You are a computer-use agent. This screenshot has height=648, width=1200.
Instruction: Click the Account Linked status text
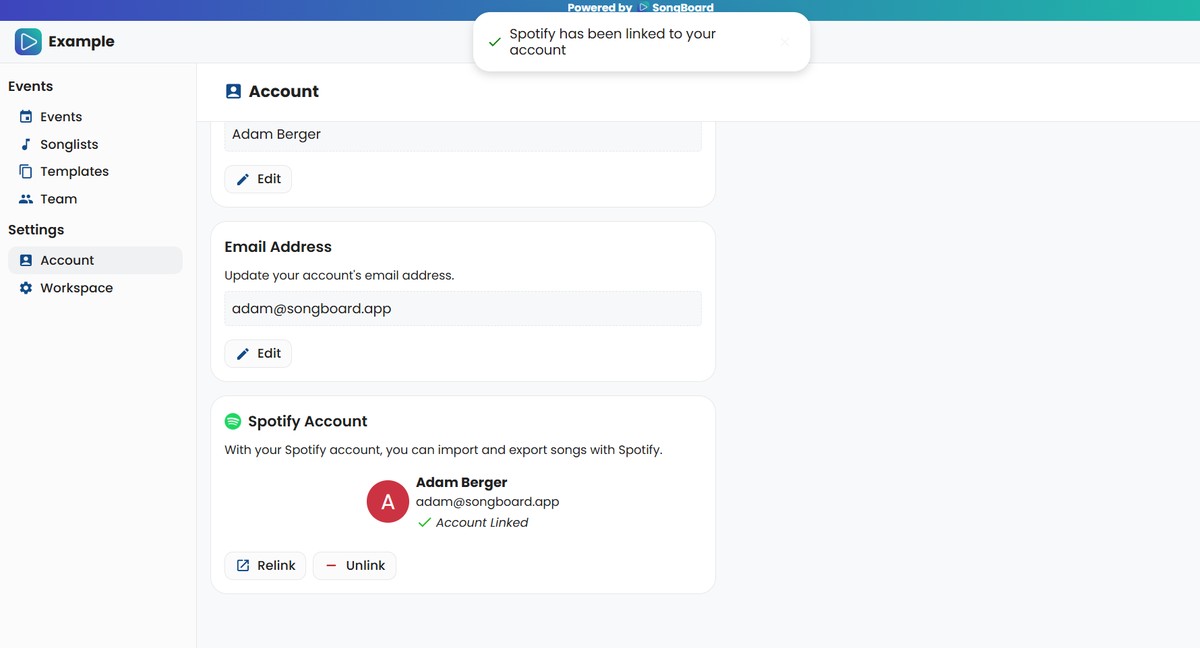pyautogui.click(x=482, y=522)
